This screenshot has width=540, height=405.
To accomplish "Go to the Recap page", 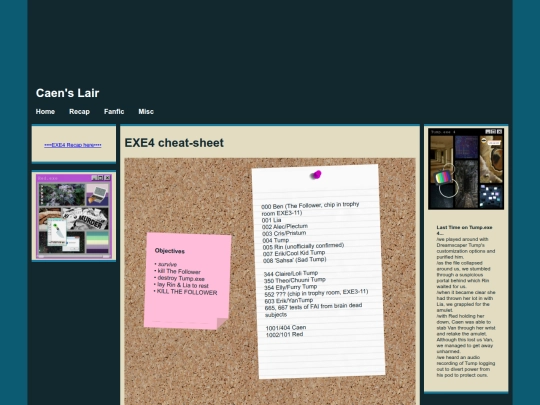I will 79,112.
